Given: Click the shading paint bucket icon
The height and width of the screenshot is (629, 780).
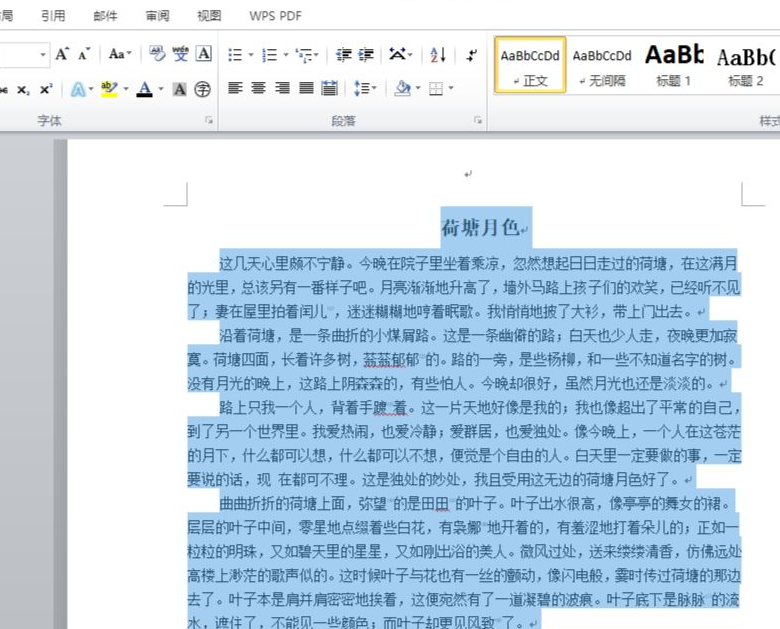Looking at the screenshot, I should pos(402,88).
